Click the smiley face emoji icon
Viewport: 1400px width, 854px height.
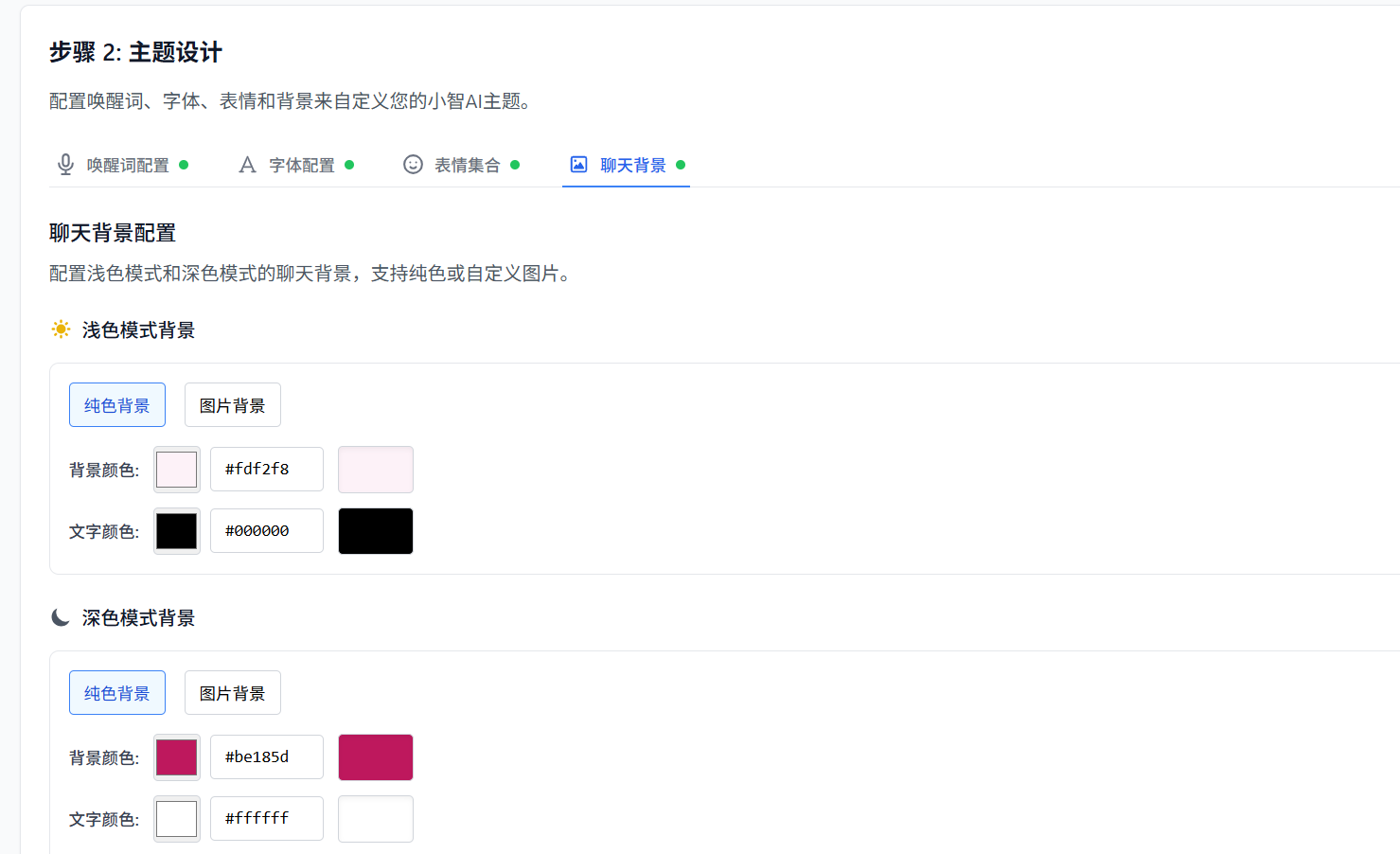click(413, 165)
